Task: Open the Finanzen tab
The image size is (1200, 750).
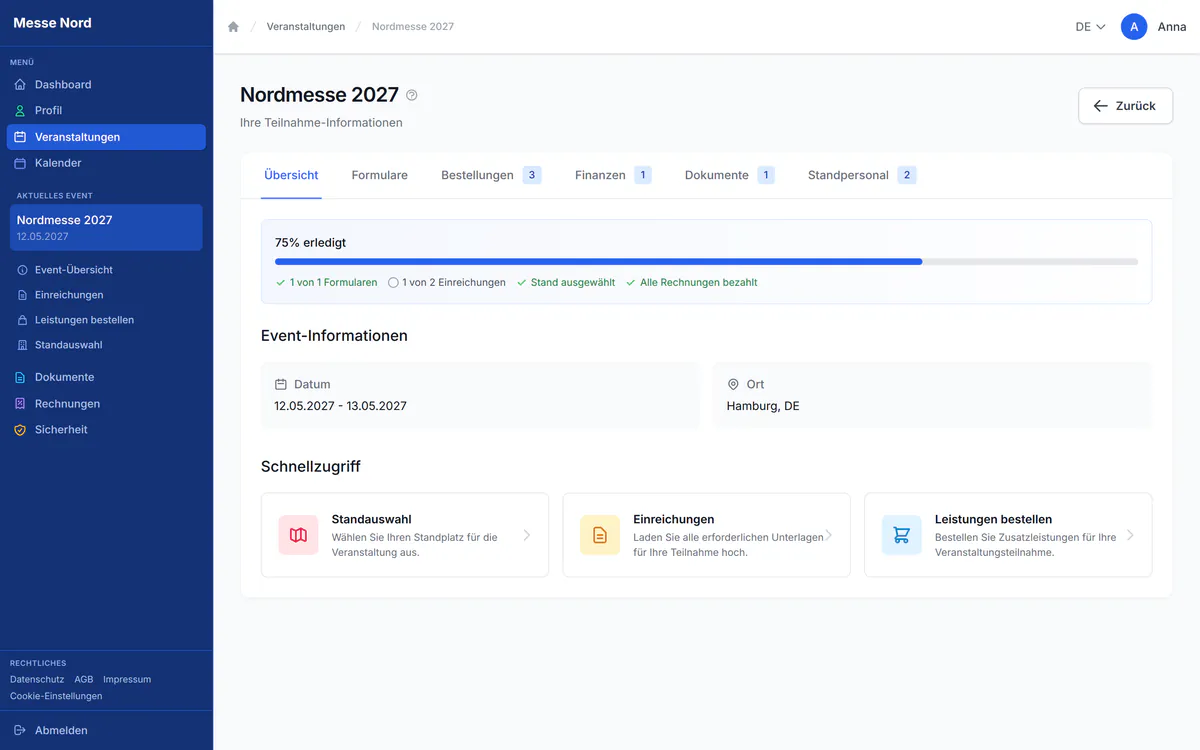Action: click(613, 175)
